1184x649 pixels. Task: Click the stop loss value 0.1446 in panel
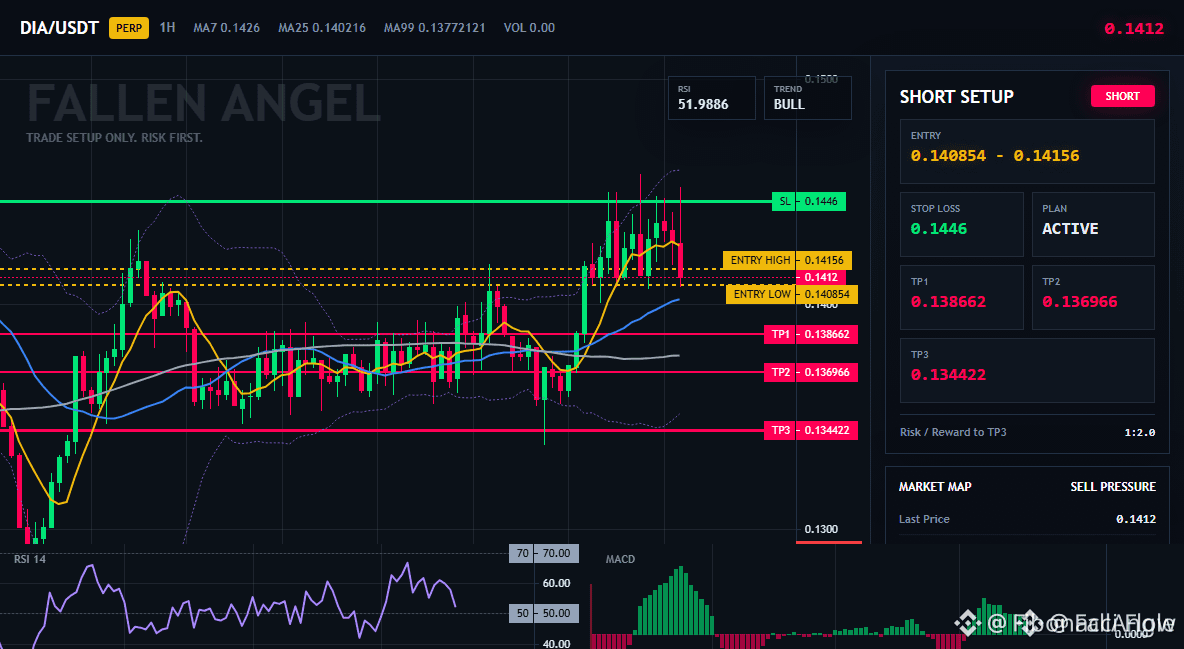point(939,229)
